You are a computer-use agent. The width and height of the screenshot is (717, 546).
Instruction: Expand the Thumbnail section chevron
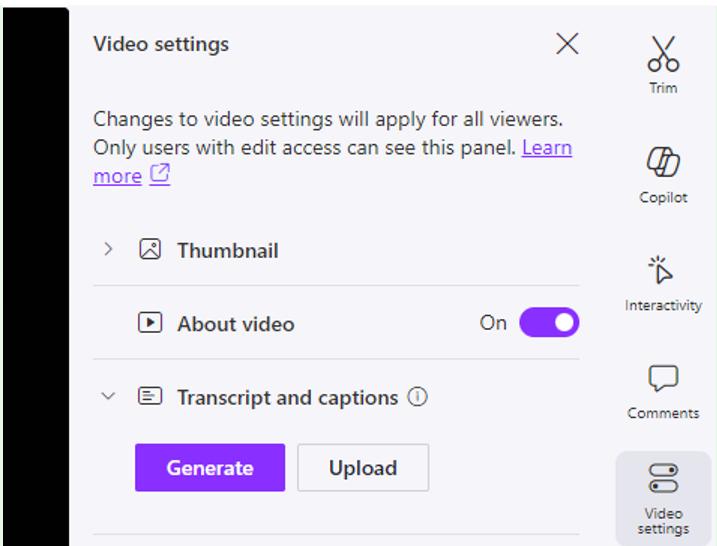tap(109, 250)
